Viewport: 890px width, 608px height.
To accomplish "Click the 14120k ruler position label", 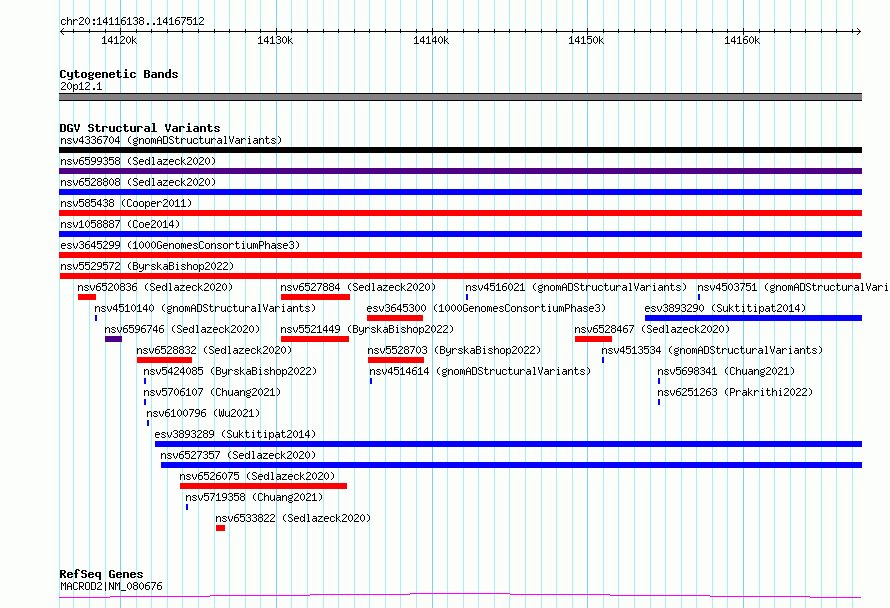I will click(x=119, y=40).
